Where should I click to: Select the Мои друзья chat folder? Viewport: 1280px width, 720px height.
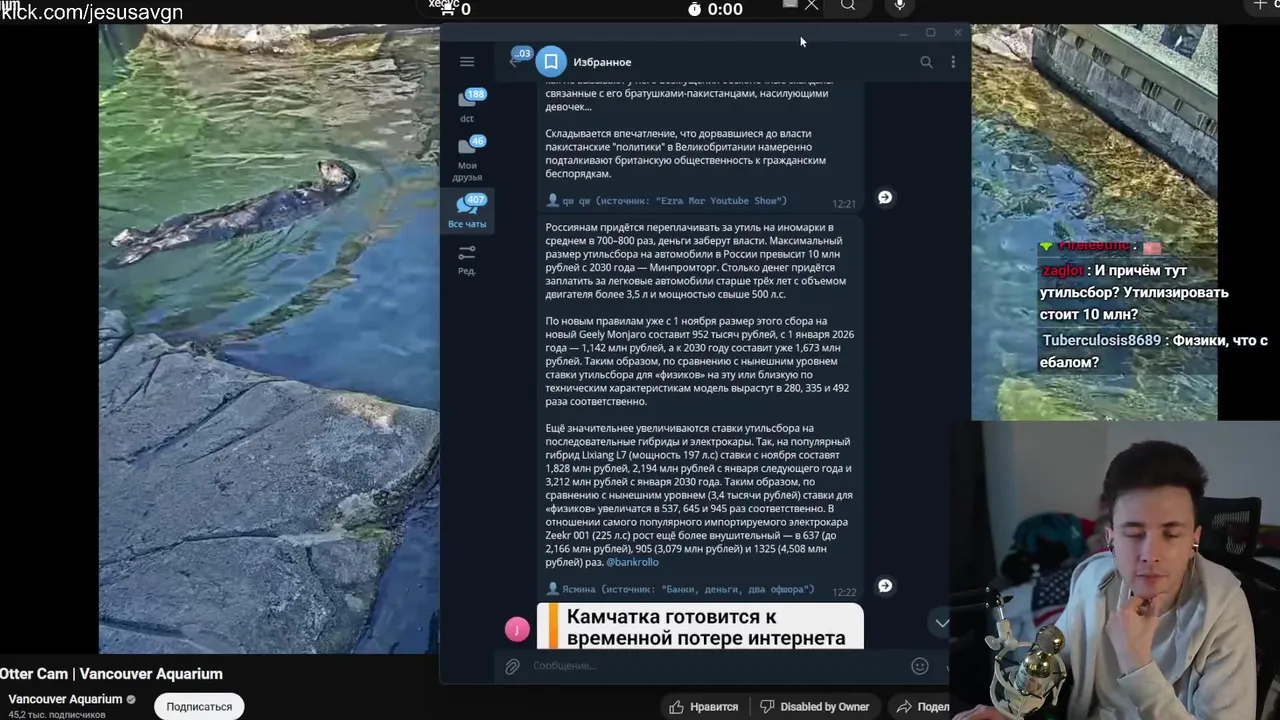coord(467,159)
